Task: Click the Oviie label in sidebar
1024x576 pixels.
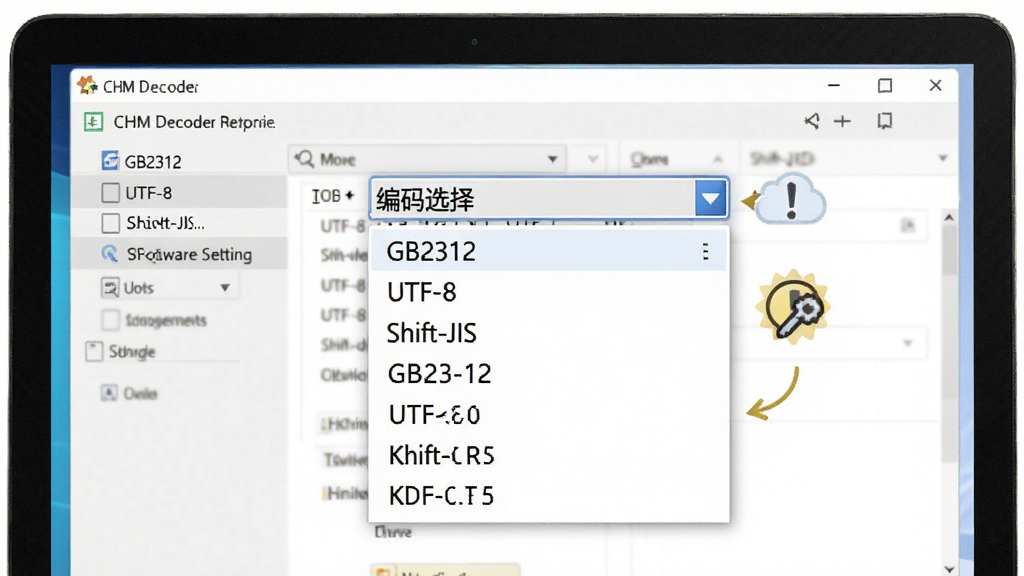Action: (x=140, y=393)
